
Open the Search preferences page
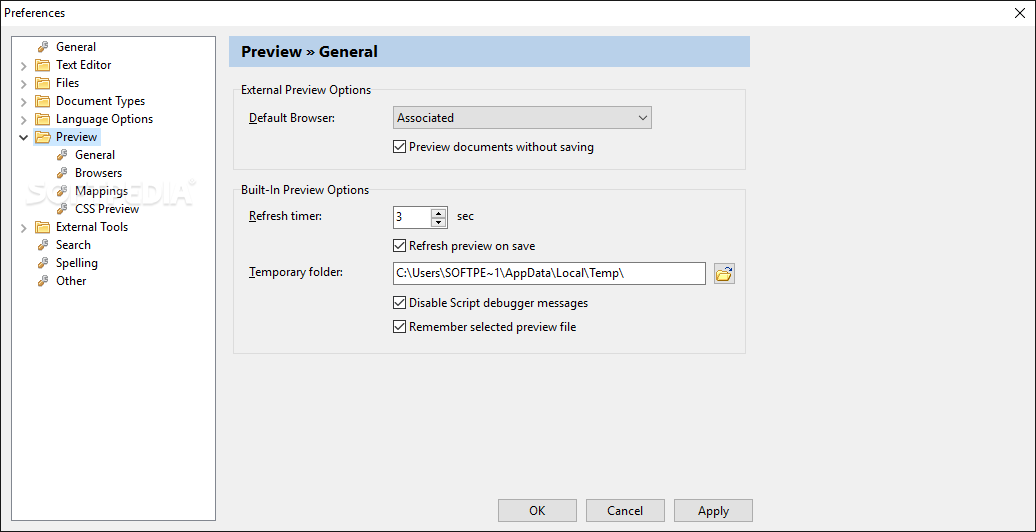[x=73, y=245]
